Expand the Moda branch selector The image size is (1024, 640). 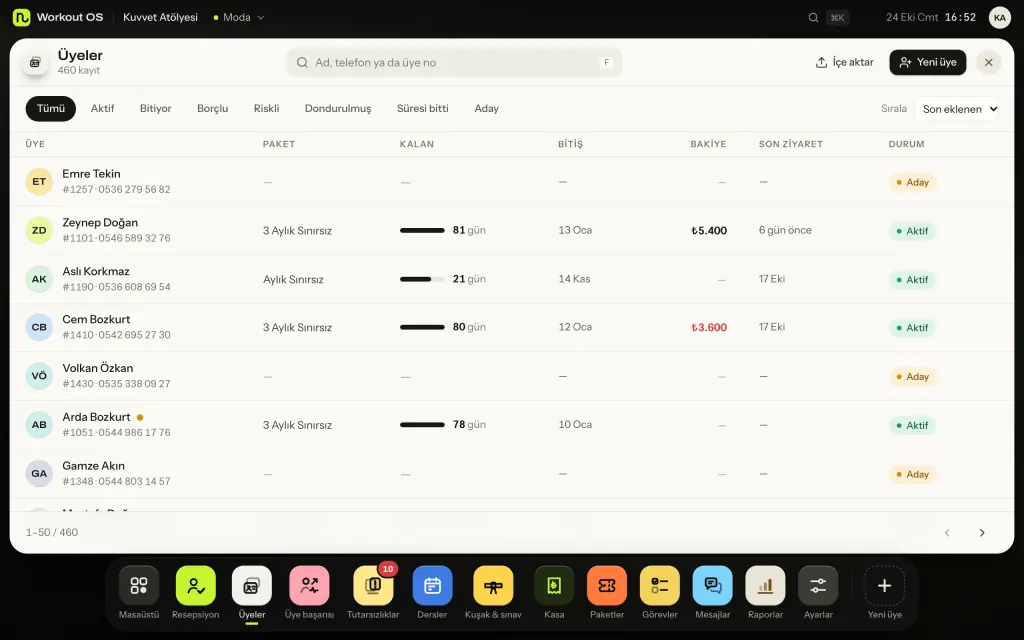239,18
